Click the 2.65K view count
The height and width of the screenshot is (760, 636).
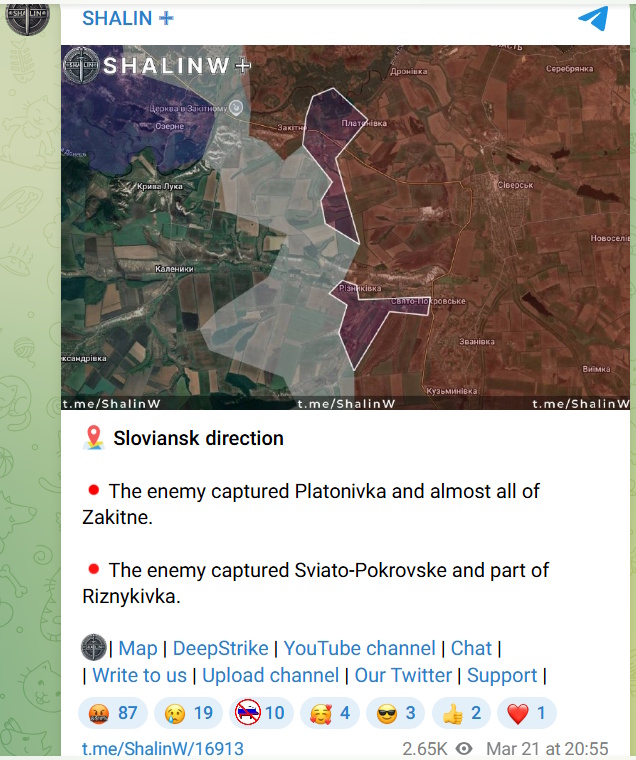[x=425, y=749]
